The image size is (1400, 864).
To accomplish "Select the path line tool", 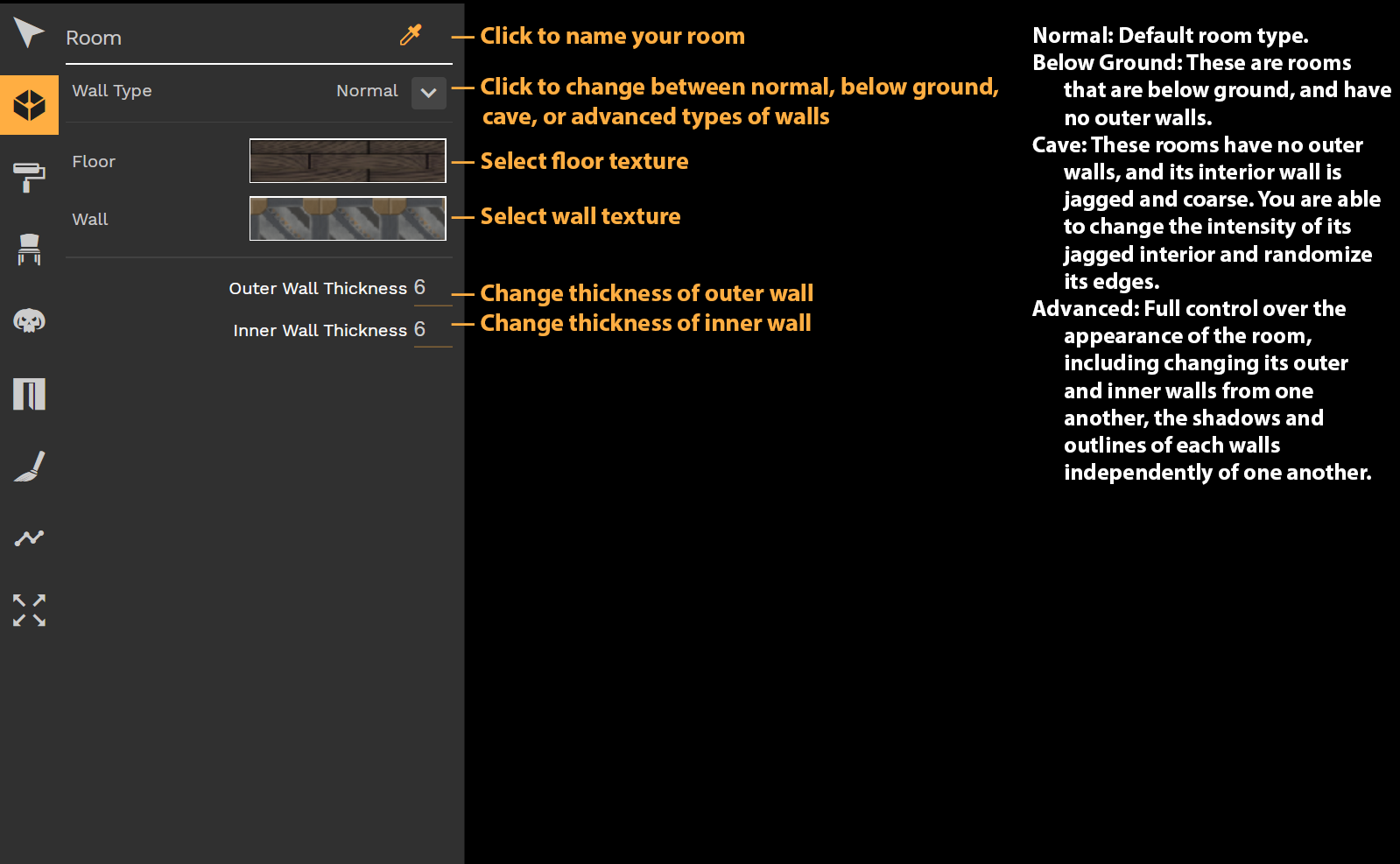I will pos(29,537).
